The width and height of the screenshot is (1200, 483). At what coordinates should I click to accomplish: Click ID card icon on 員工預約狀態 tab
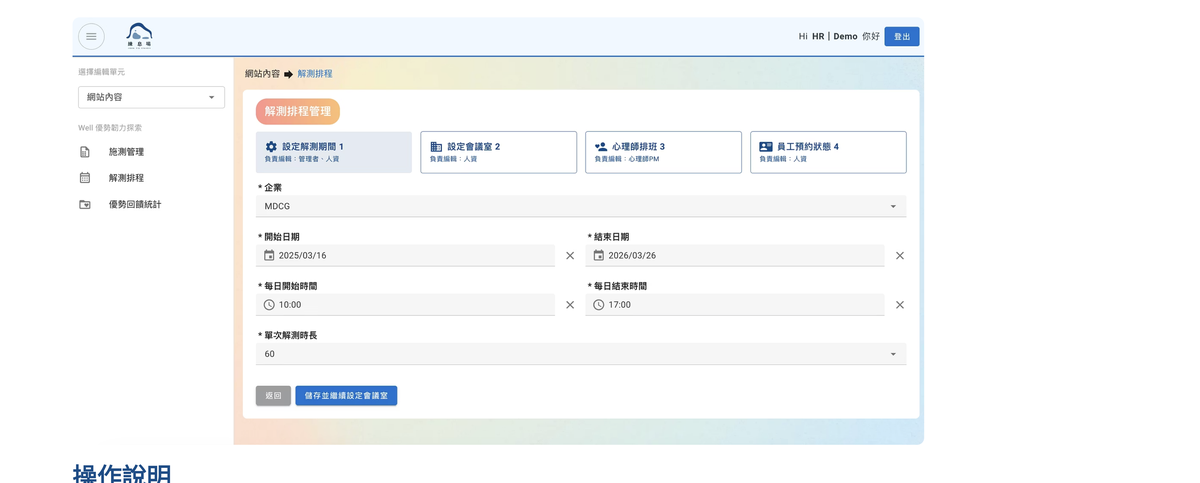tap(766, 147)
